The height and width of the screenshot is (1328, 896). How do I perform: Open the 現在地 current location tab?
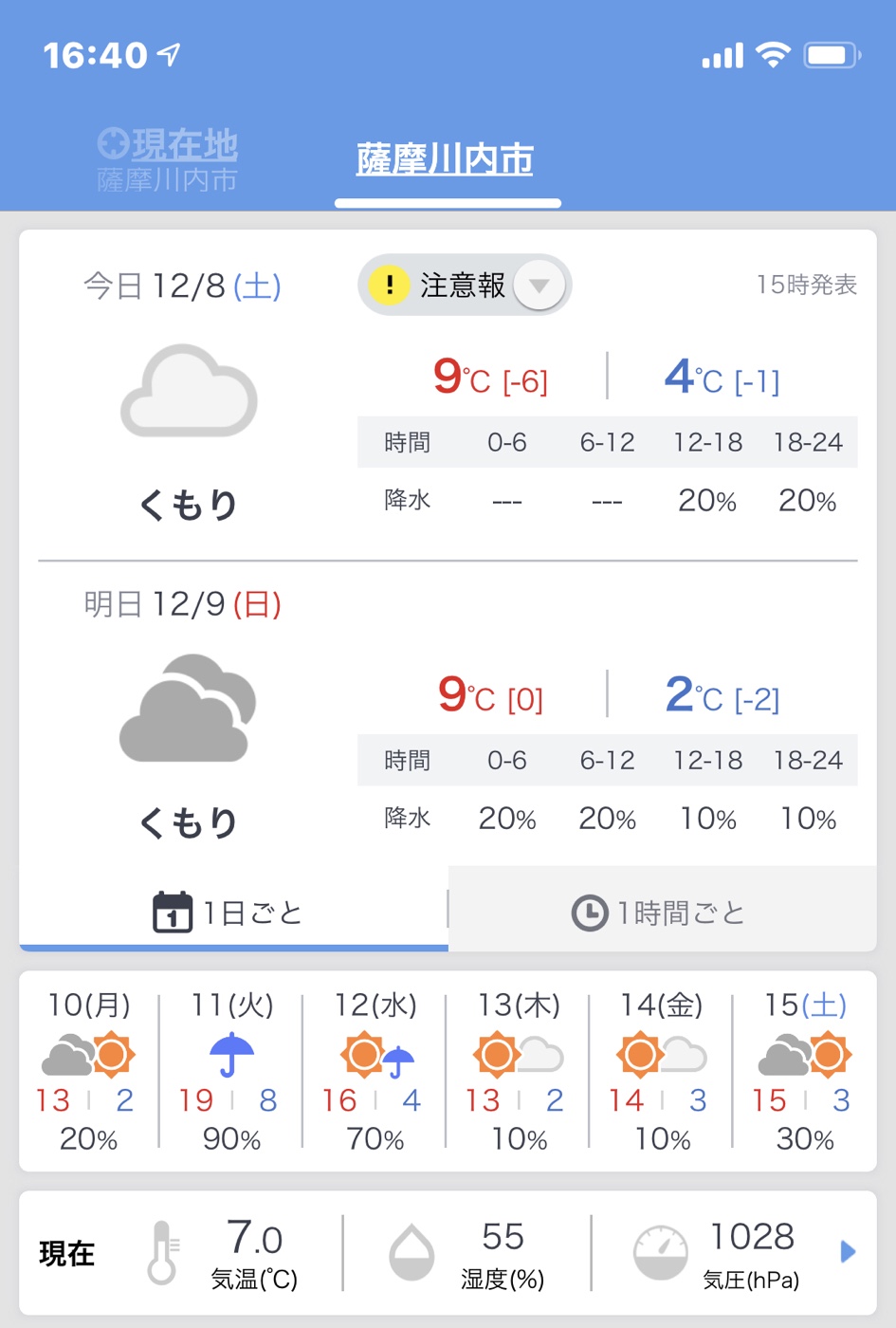pyautogui.click(x=168, y=159)
